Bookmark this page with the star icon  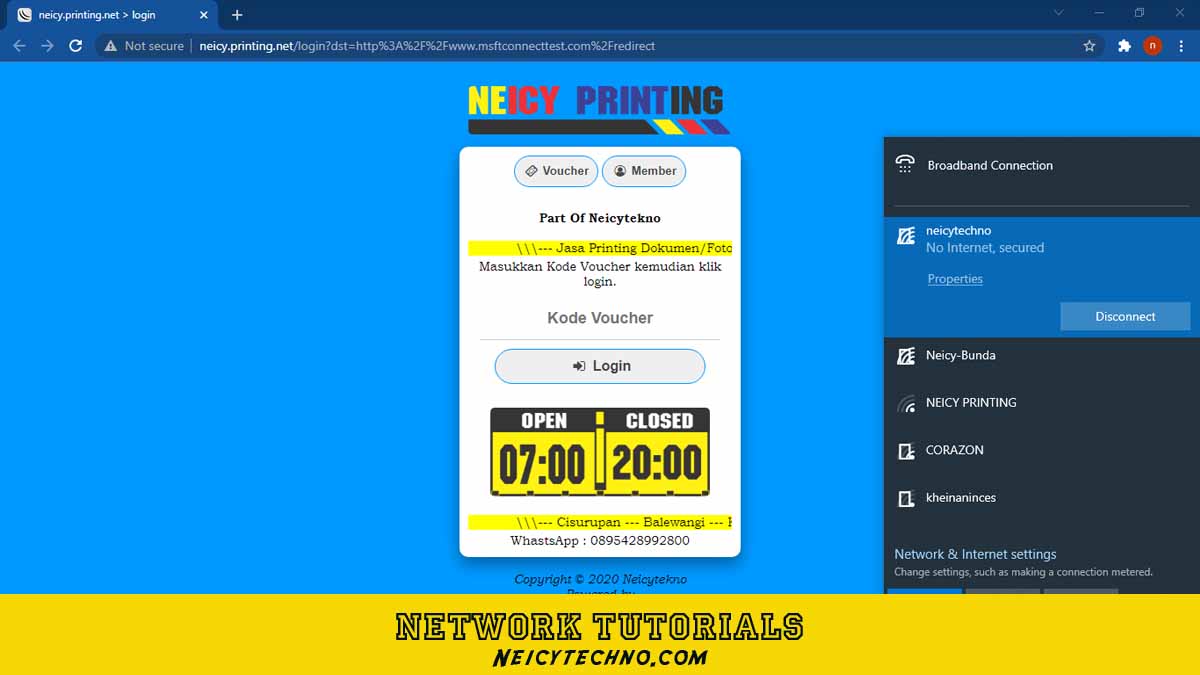[1090, 46]
